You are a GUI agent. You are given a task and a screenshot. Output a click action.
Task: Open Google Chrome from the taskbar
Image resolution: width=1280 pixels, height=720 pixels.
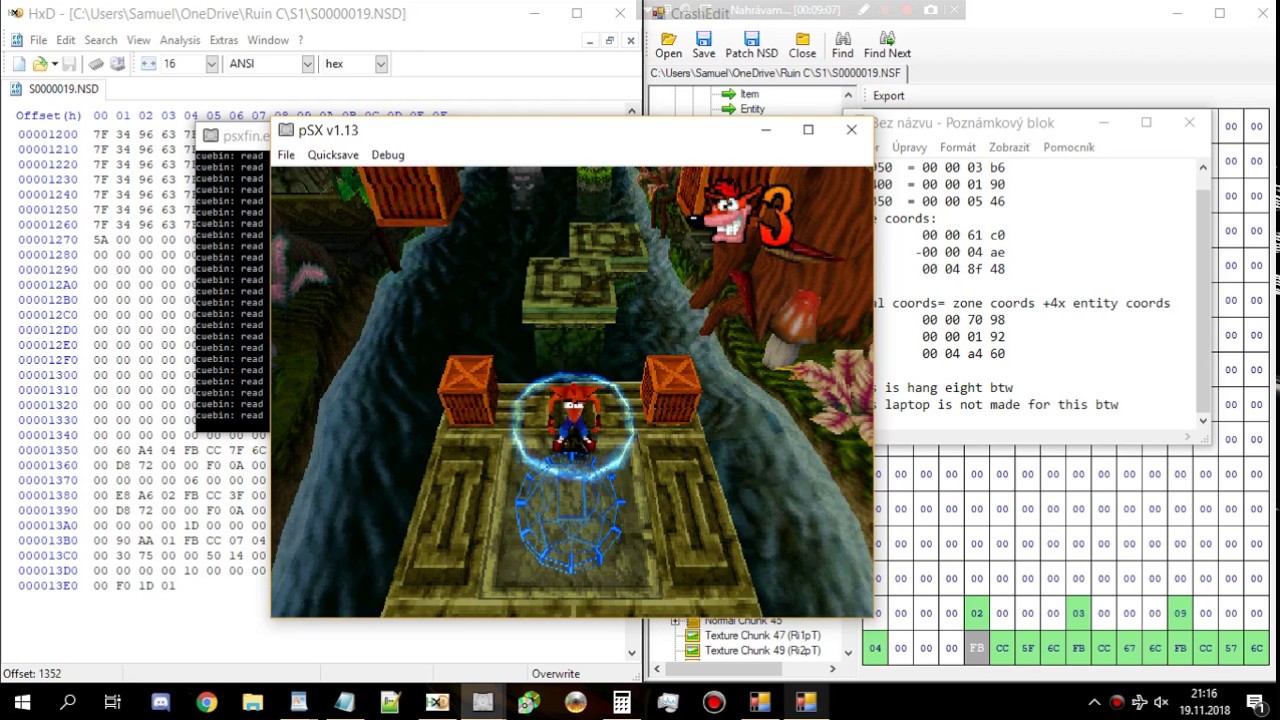pos(206,702)
